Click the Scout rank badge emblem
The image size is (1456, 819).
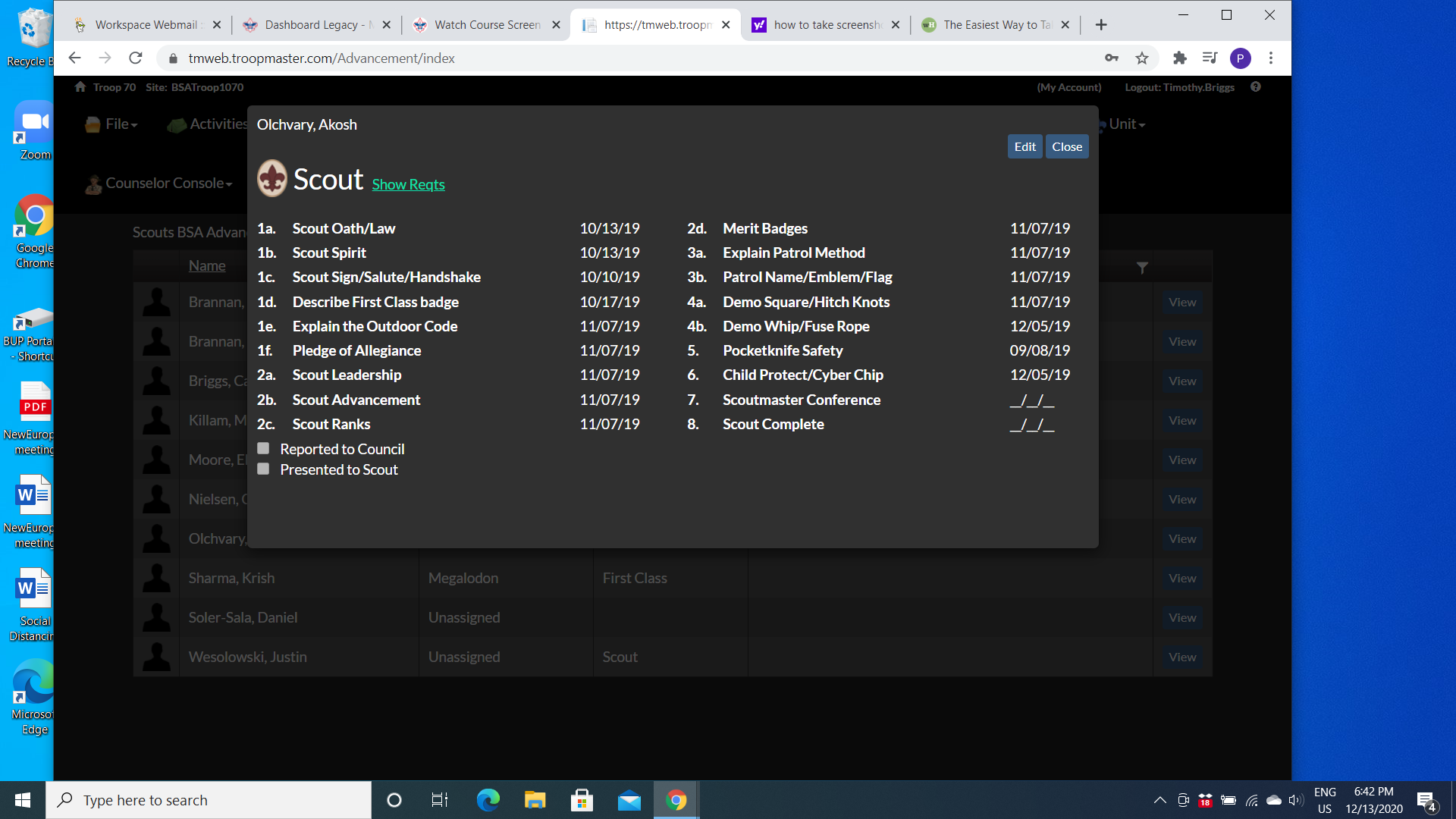272,179
